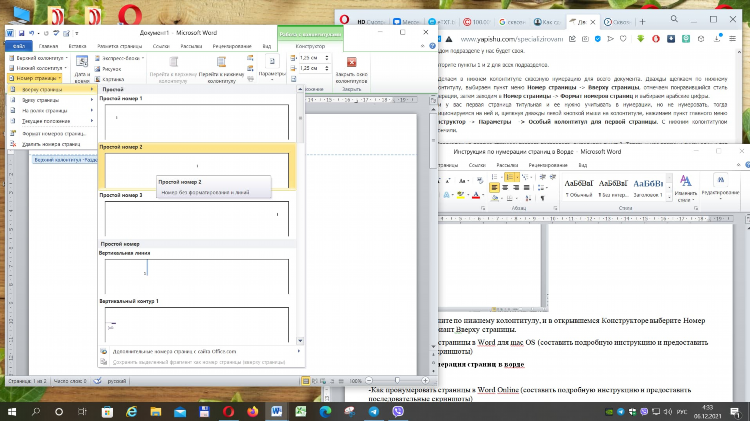
Task: Click the search tabs magnifier in Opera
Action: coord(674,19)
